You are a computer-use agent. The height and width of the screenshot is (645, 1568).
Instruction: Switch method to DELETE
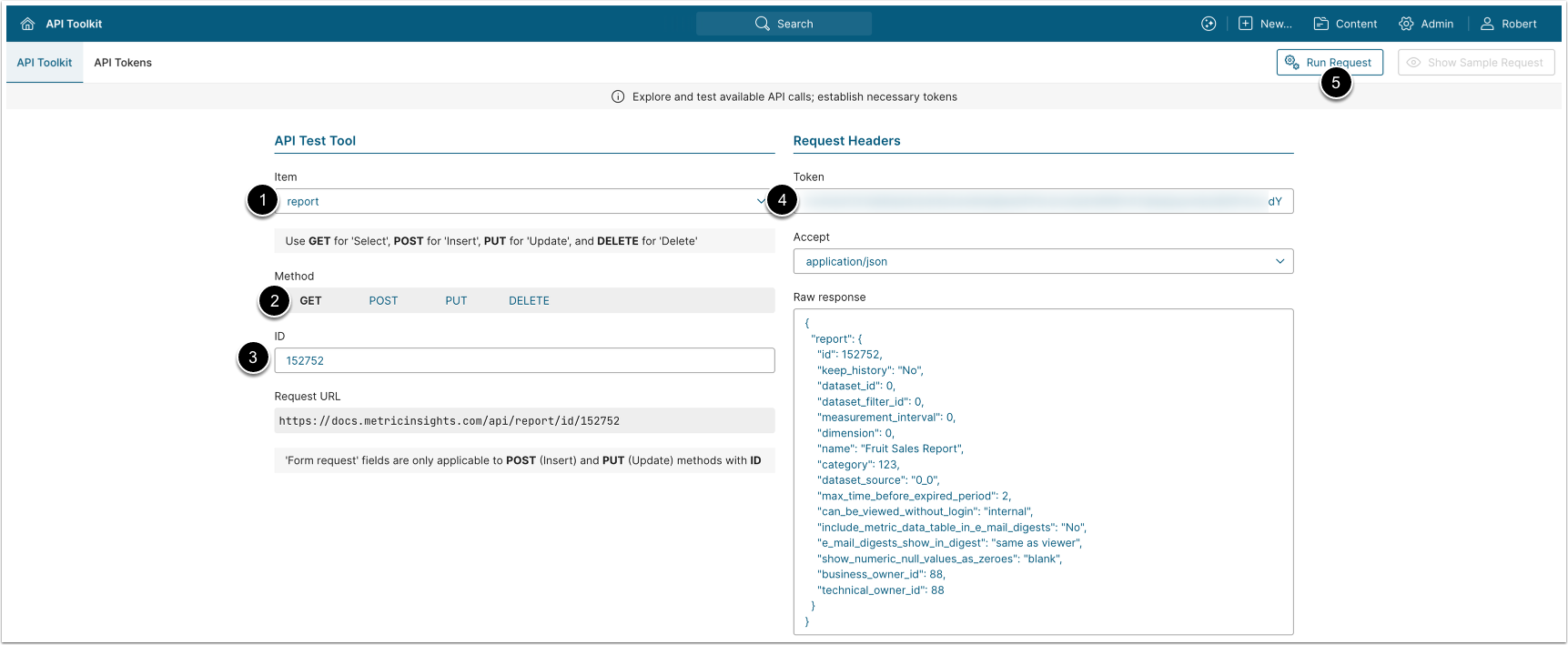click(x=529, y=300)
